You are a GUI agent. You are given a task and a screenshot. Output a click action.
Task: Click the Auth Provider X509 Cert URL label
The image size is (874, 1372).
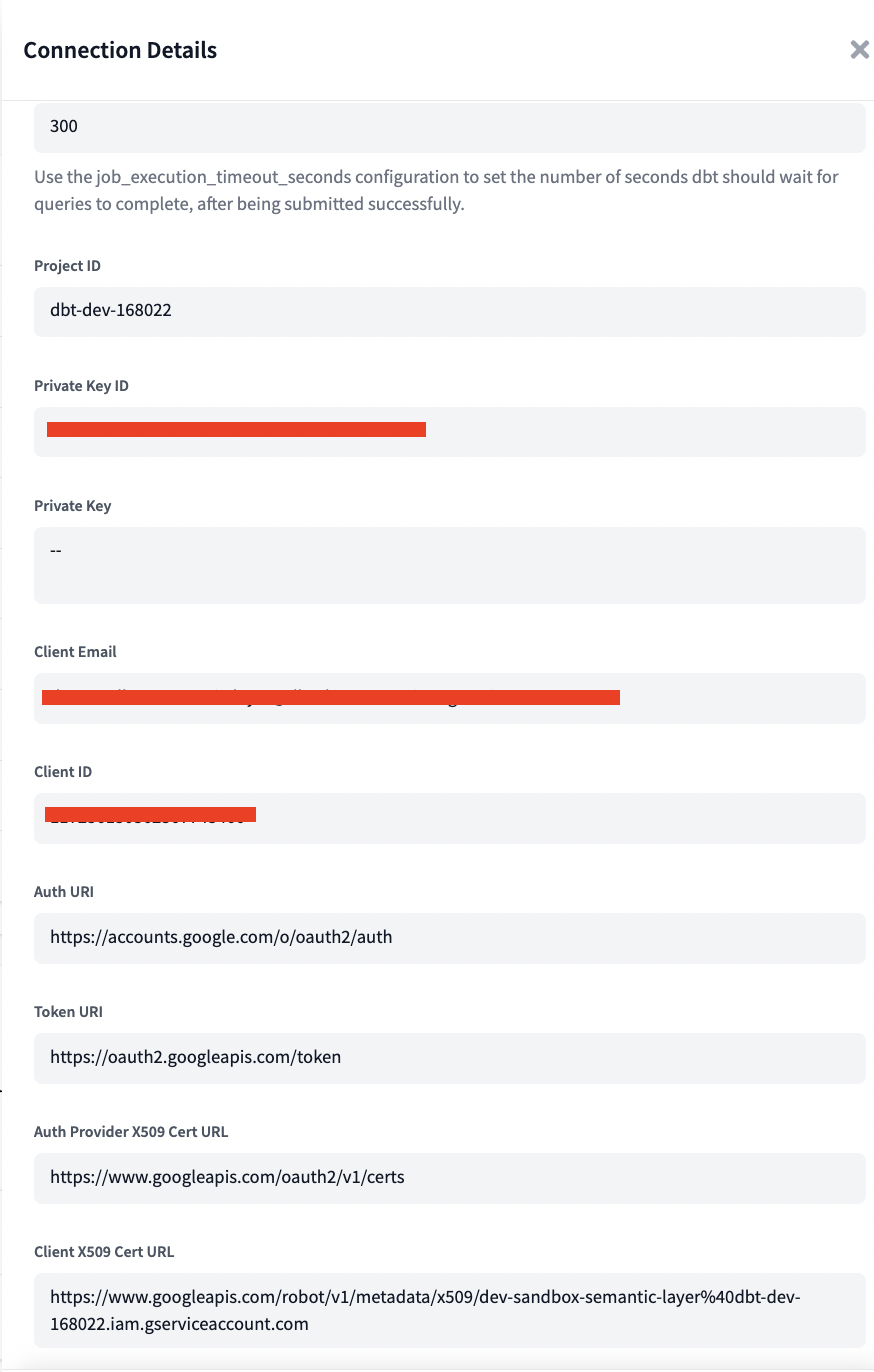pos(131,1131)
